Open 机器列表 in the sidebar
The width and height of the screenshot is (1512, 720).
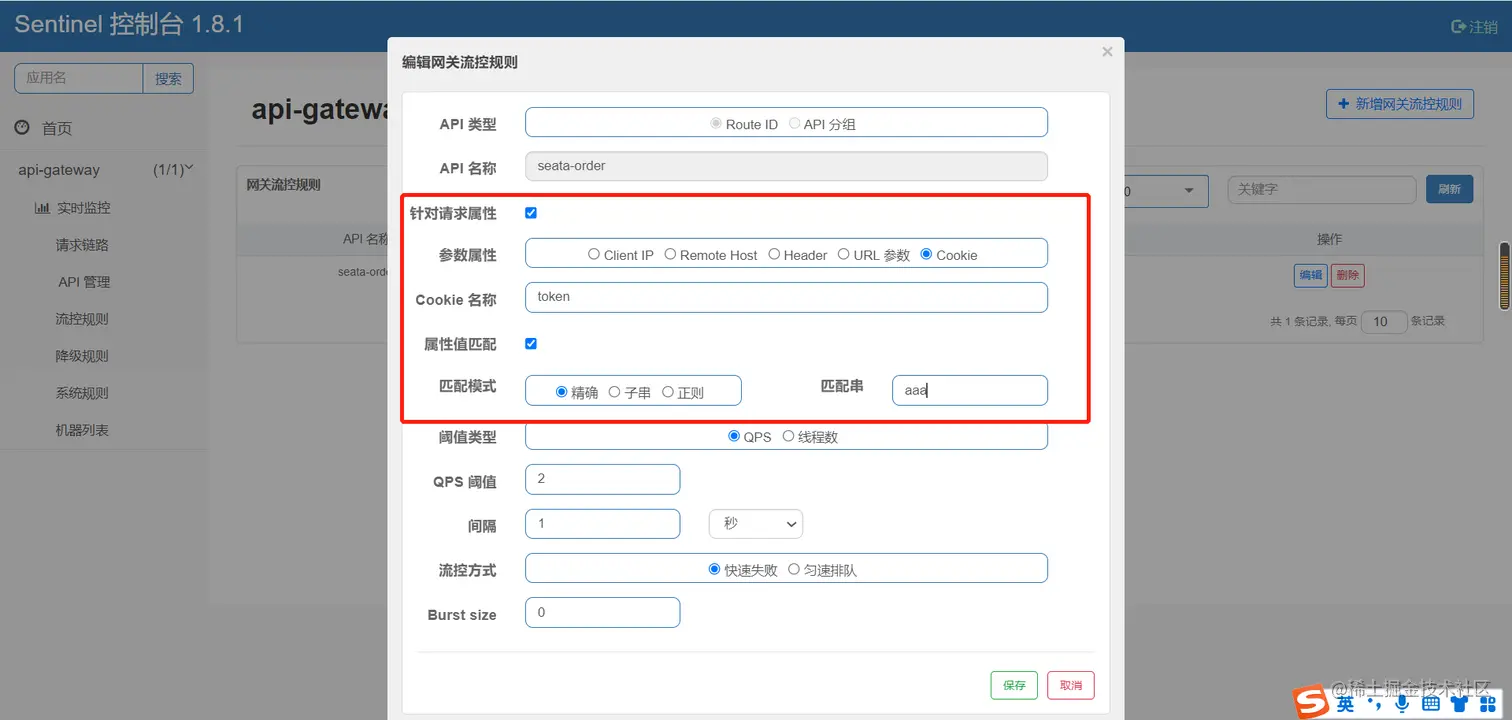click(82, 430)
